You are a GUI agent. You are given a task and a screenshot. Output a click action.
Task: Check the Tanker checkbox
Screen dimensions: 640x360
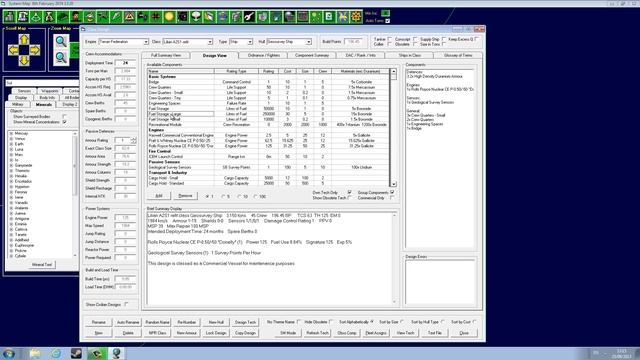pos(390,39)
